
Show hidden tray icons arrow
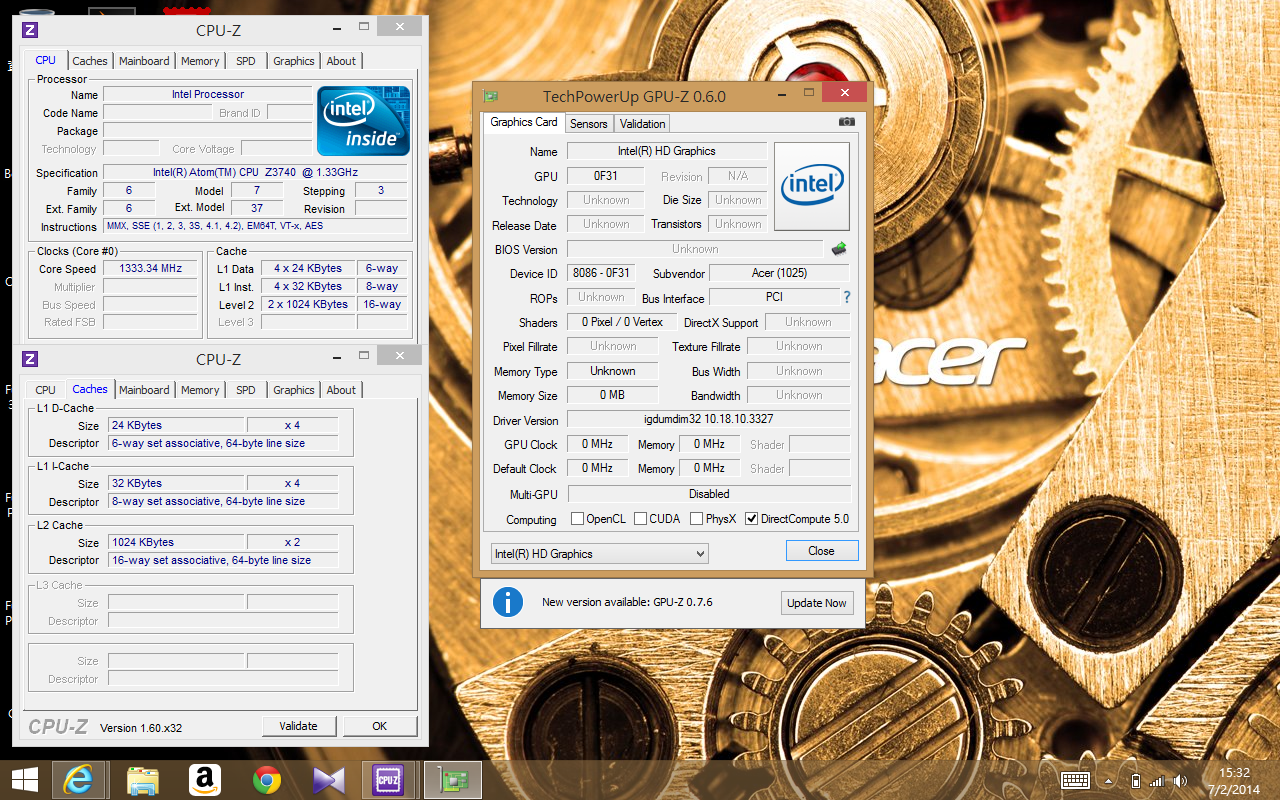click(1109, 781)
